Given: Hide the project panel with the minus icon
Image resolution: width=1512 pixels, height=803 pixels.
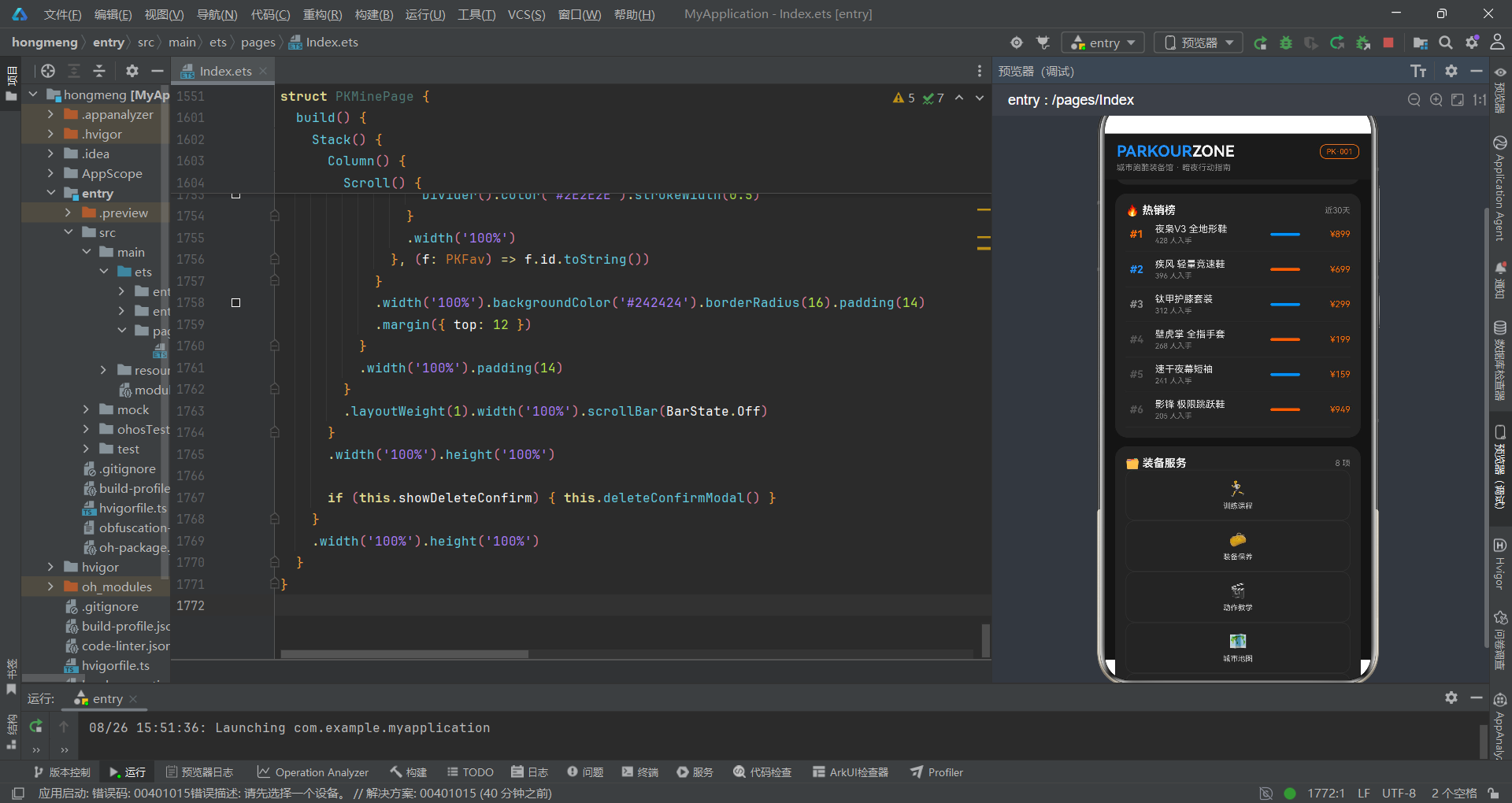Looking at the screenshot, I should click(x=157, y=71).
